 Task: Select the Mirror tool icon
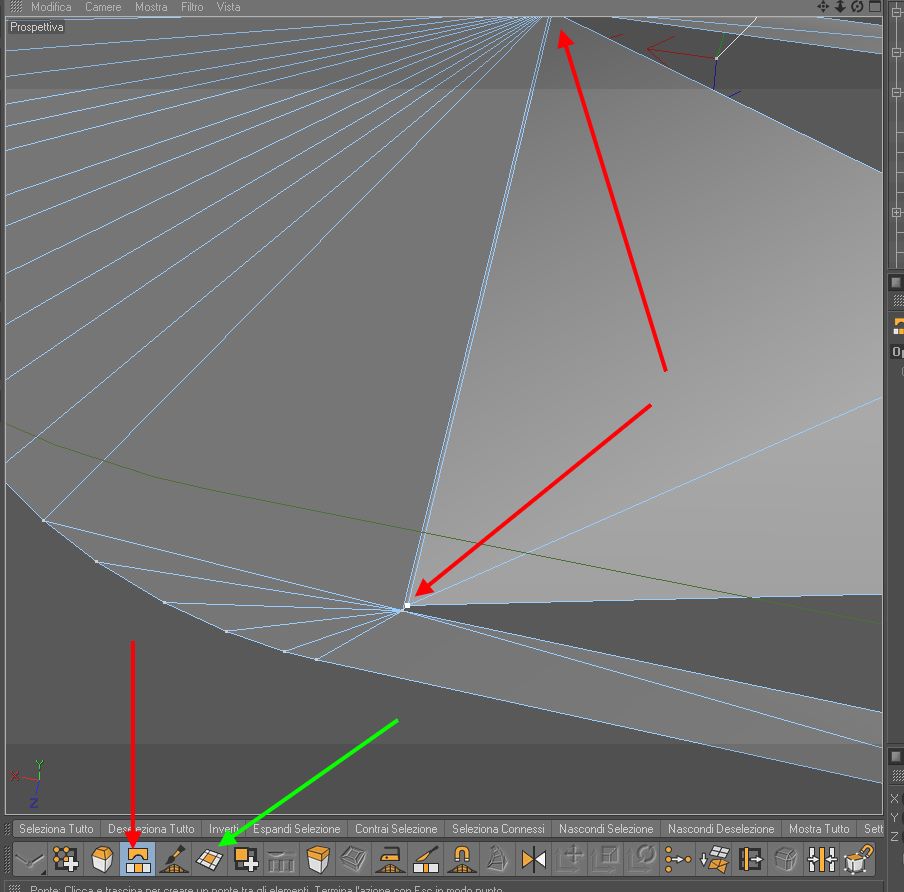pyautogui.click(x=534, y=860)
